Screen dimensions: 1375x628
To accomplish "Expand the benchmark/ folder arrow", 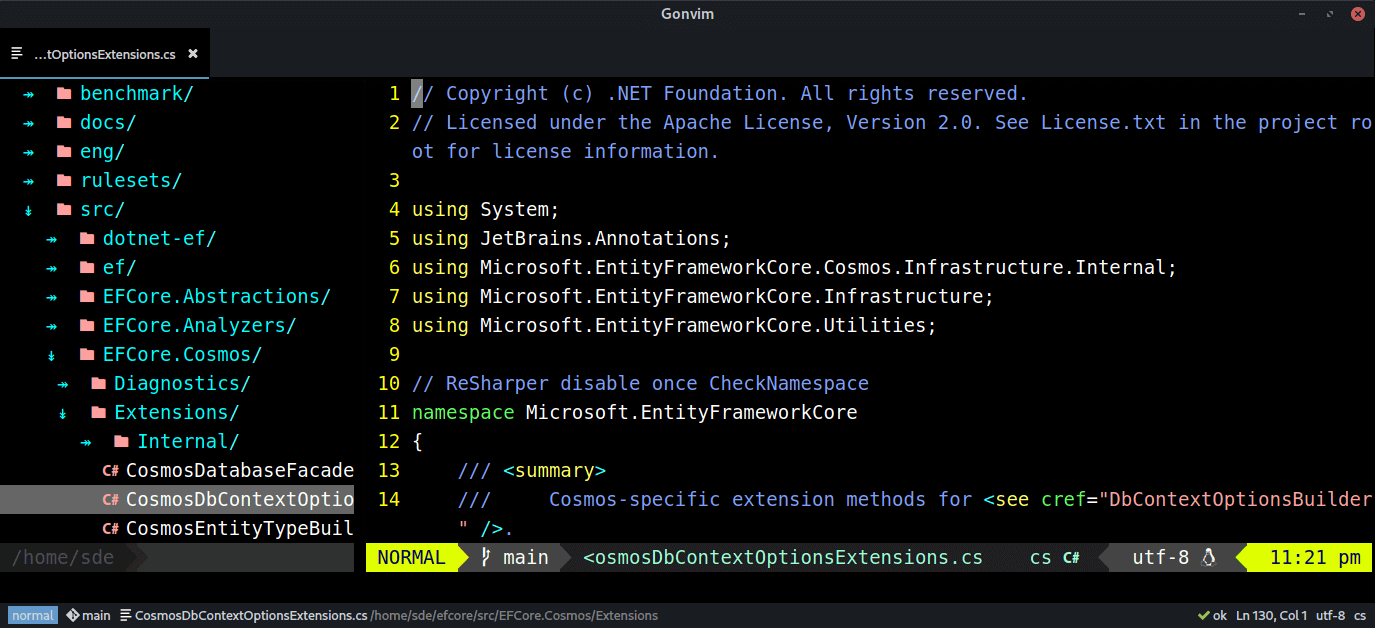I will [29, 94].
